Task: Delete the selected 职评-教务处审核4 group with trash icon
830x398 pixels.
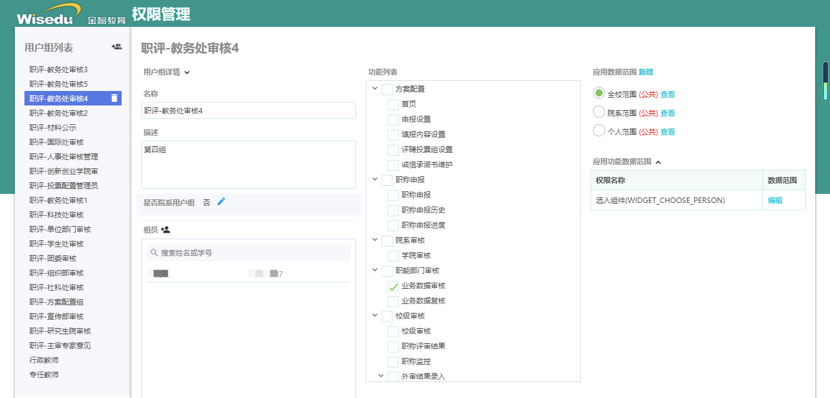Action: pos(114,98)
